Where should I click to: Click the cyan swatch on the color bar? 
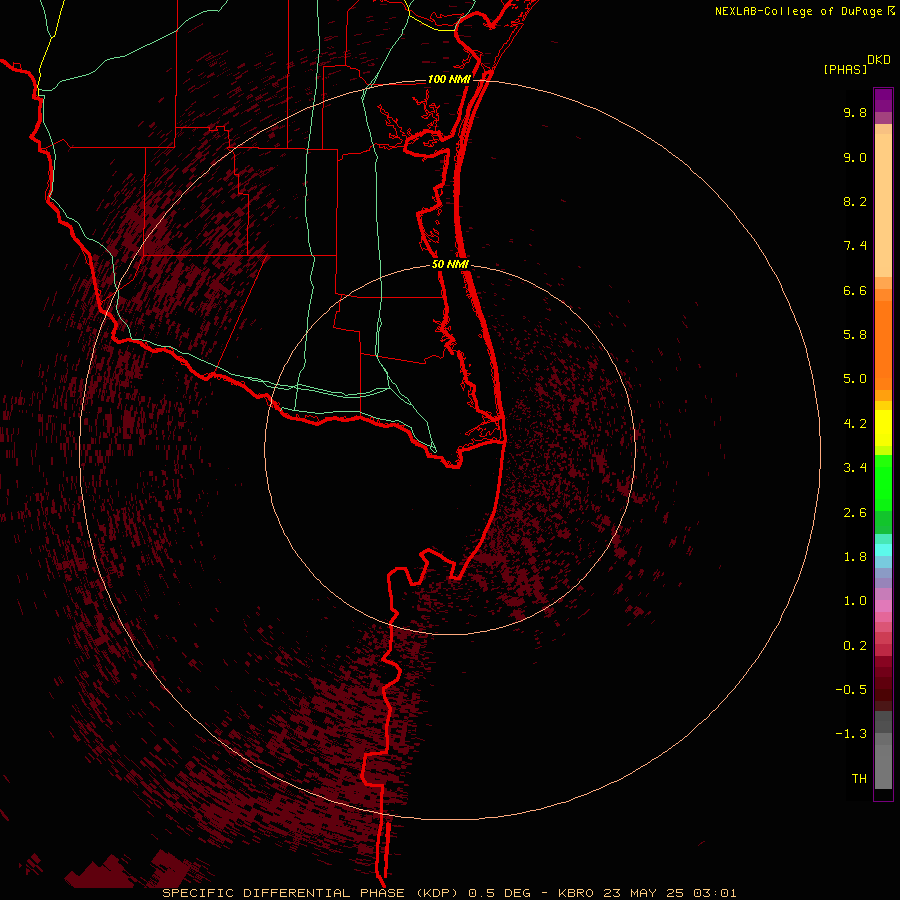pos(883,550)
